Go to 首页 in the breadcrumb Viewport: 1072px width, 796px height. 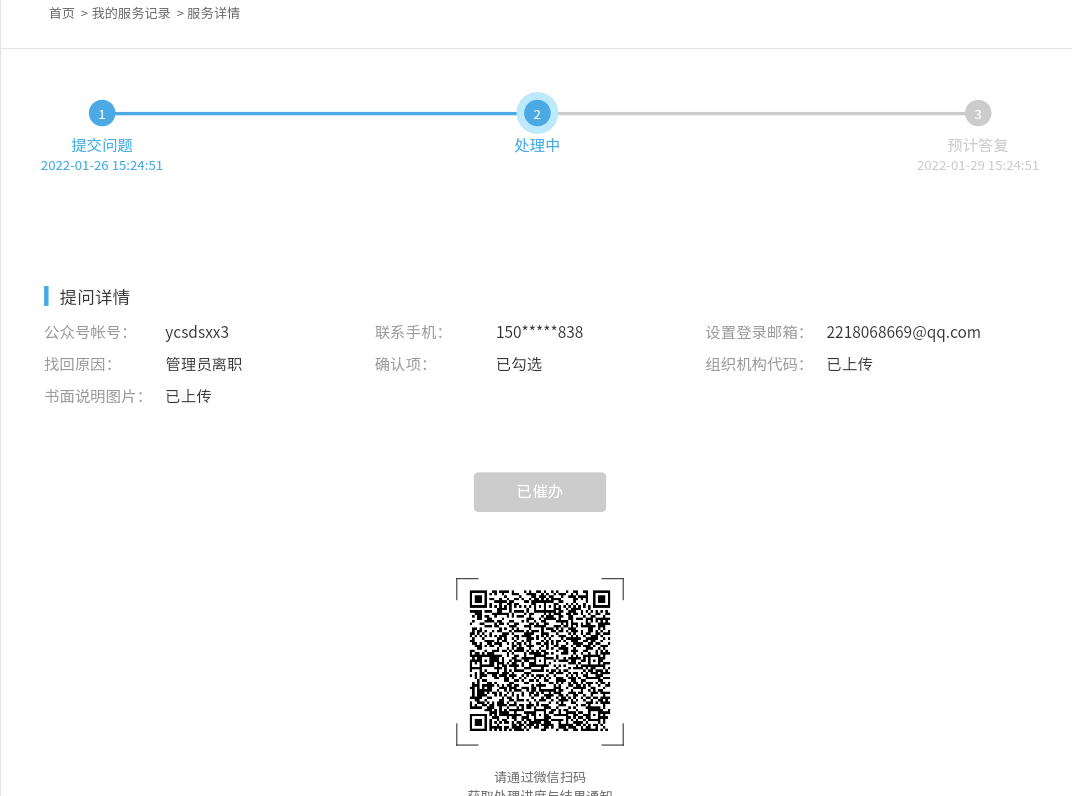pyautogui.click(x=62, y=14)
